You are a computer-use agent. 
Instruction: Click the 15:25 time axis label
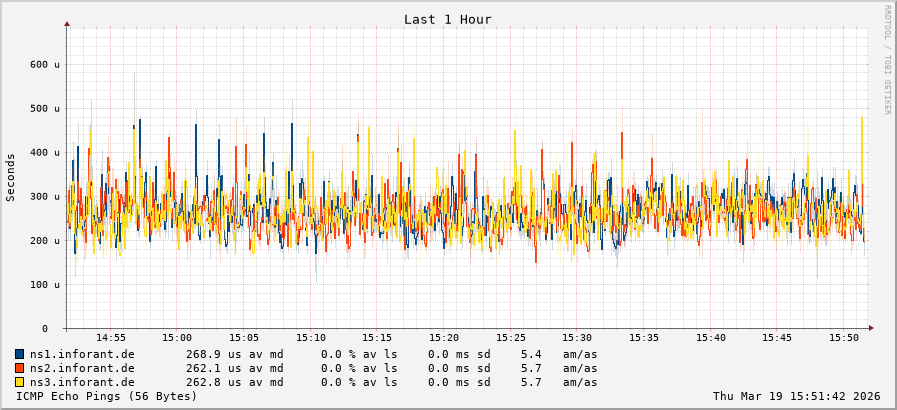click(511, 338)
